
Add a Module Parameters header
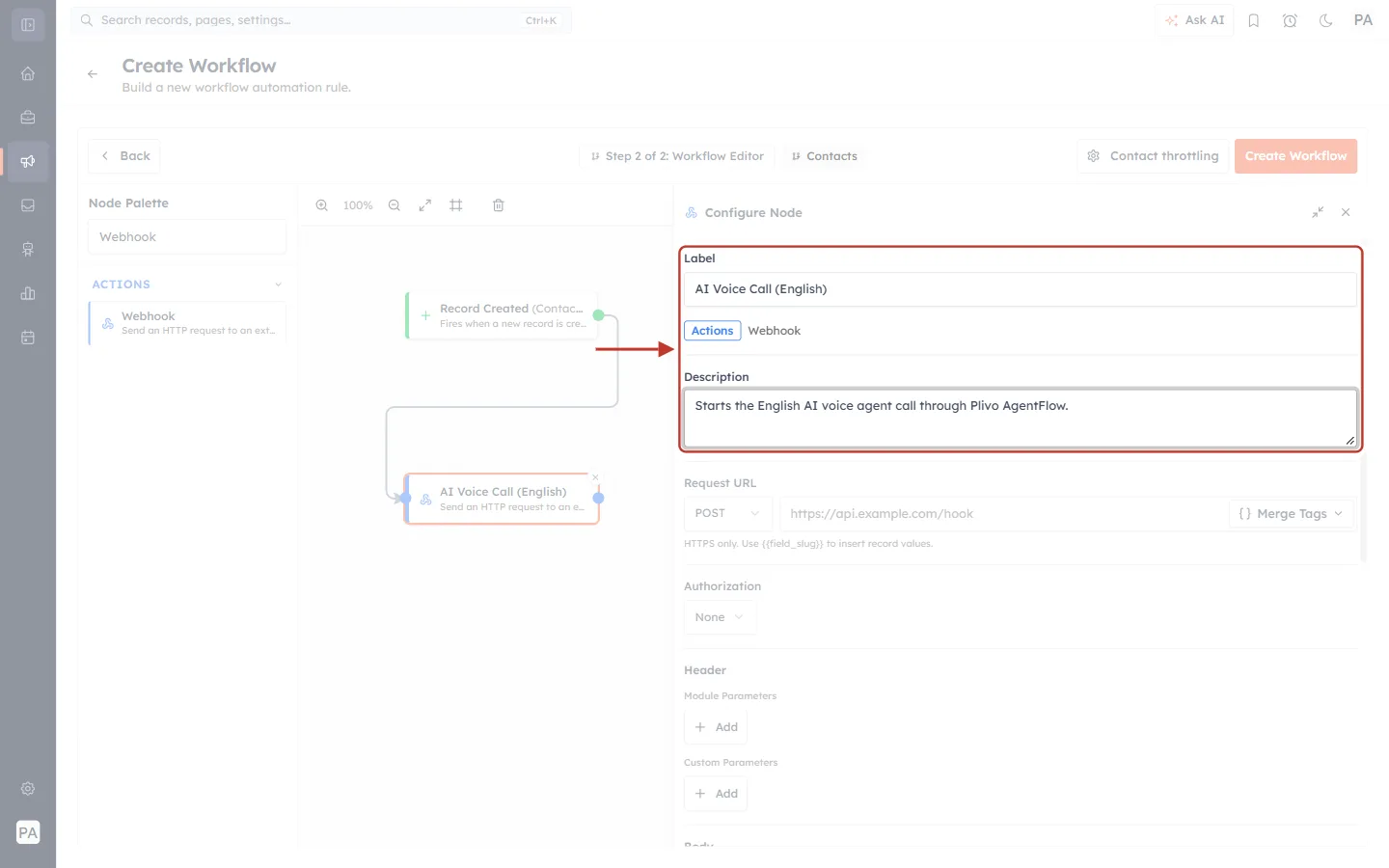[716, 727]
